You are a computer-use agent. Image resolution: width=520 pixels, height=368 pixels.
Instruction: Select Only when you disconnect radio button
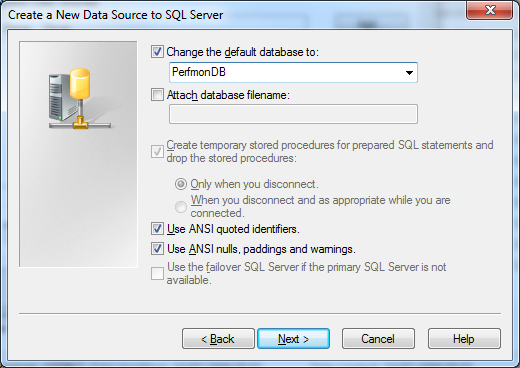(181, 184)
